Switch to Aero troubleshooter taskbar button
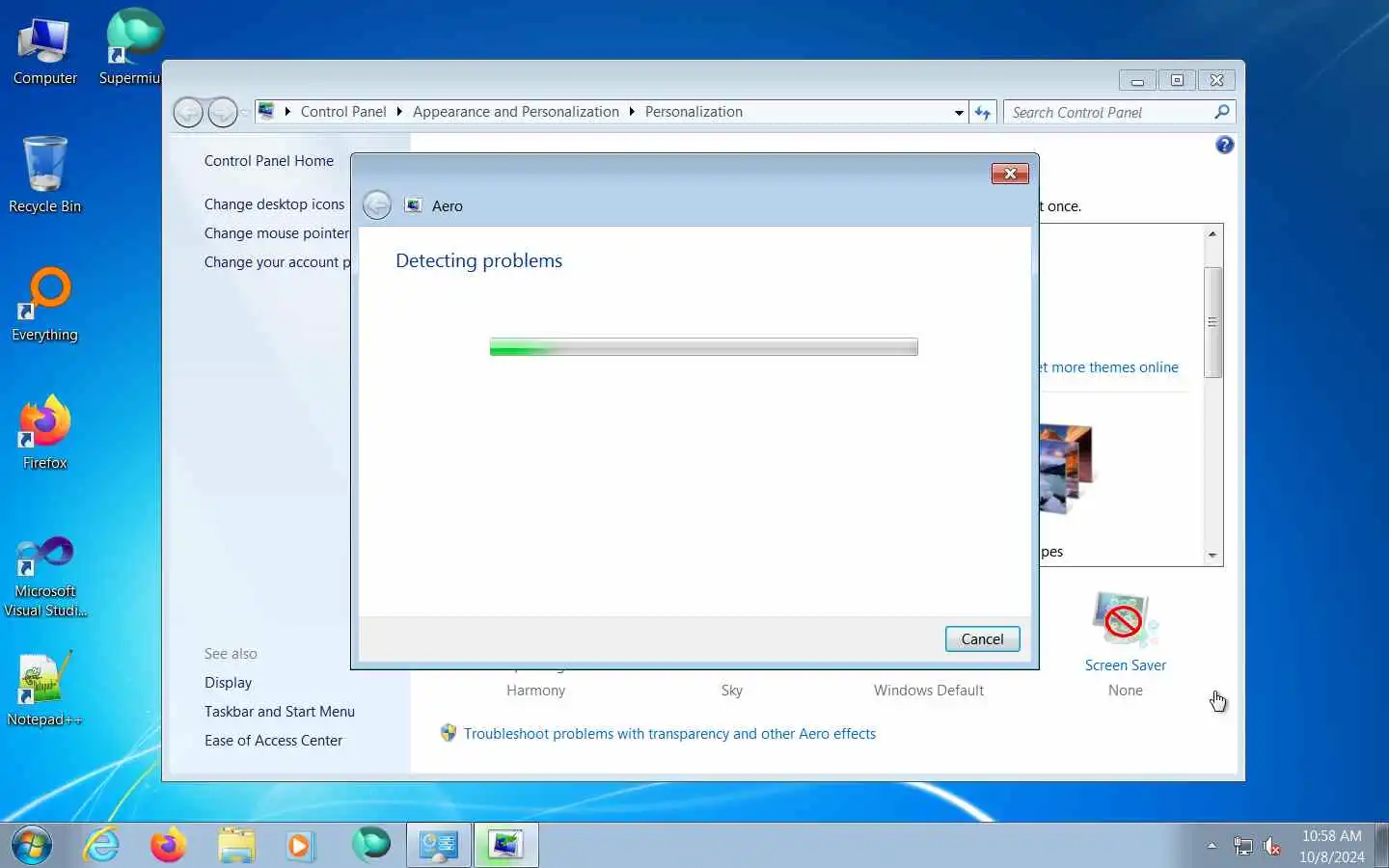The image size is (1389, 868). (505, 846)
